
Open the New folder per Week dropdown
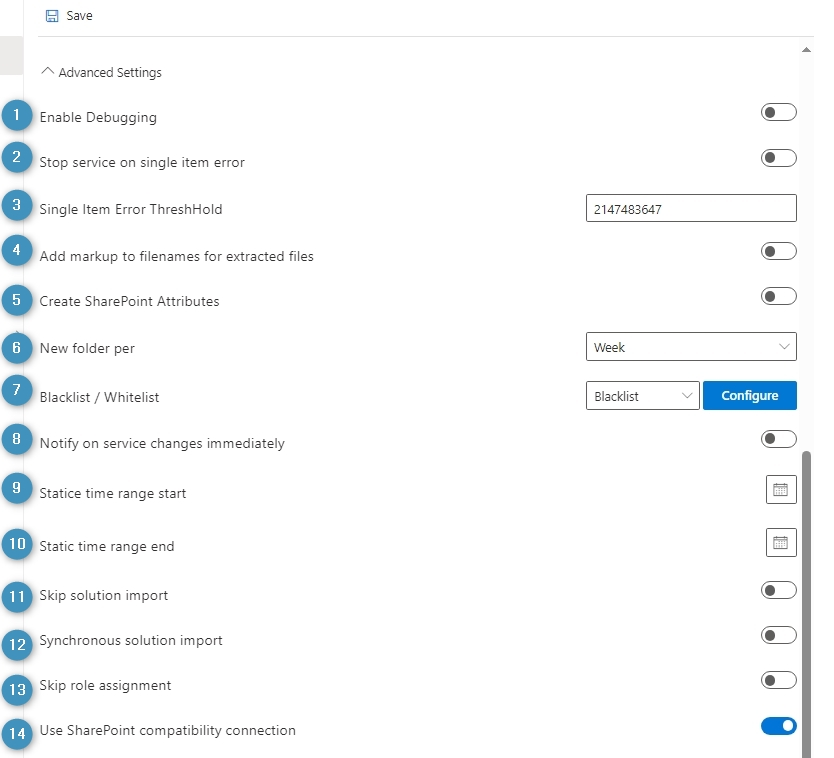click(x=691, y=346)
